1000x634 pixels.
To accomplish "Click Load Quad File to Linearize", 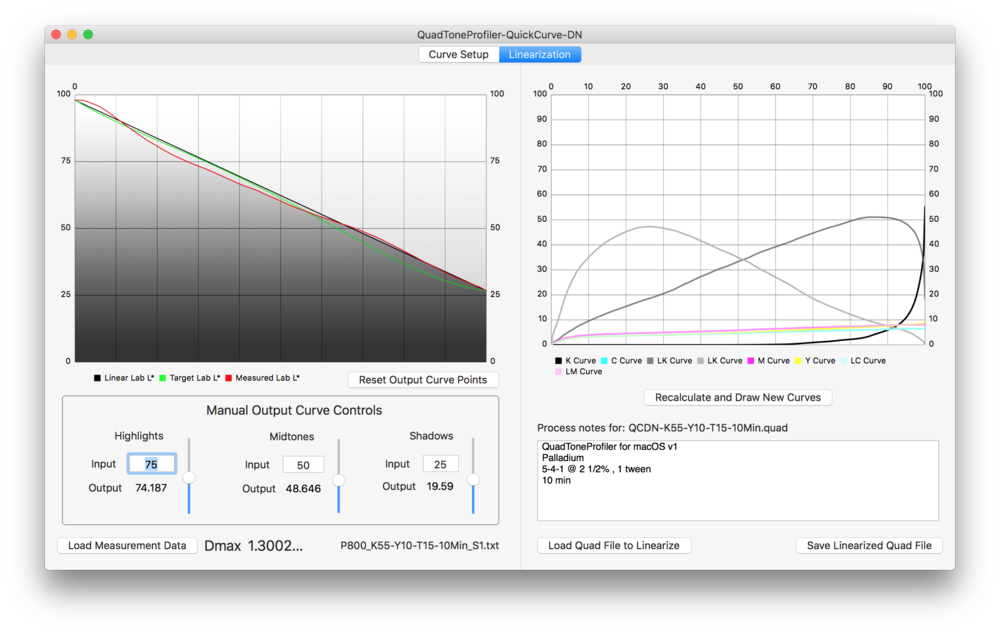I will pyautogui.click(x=614, y=545).
